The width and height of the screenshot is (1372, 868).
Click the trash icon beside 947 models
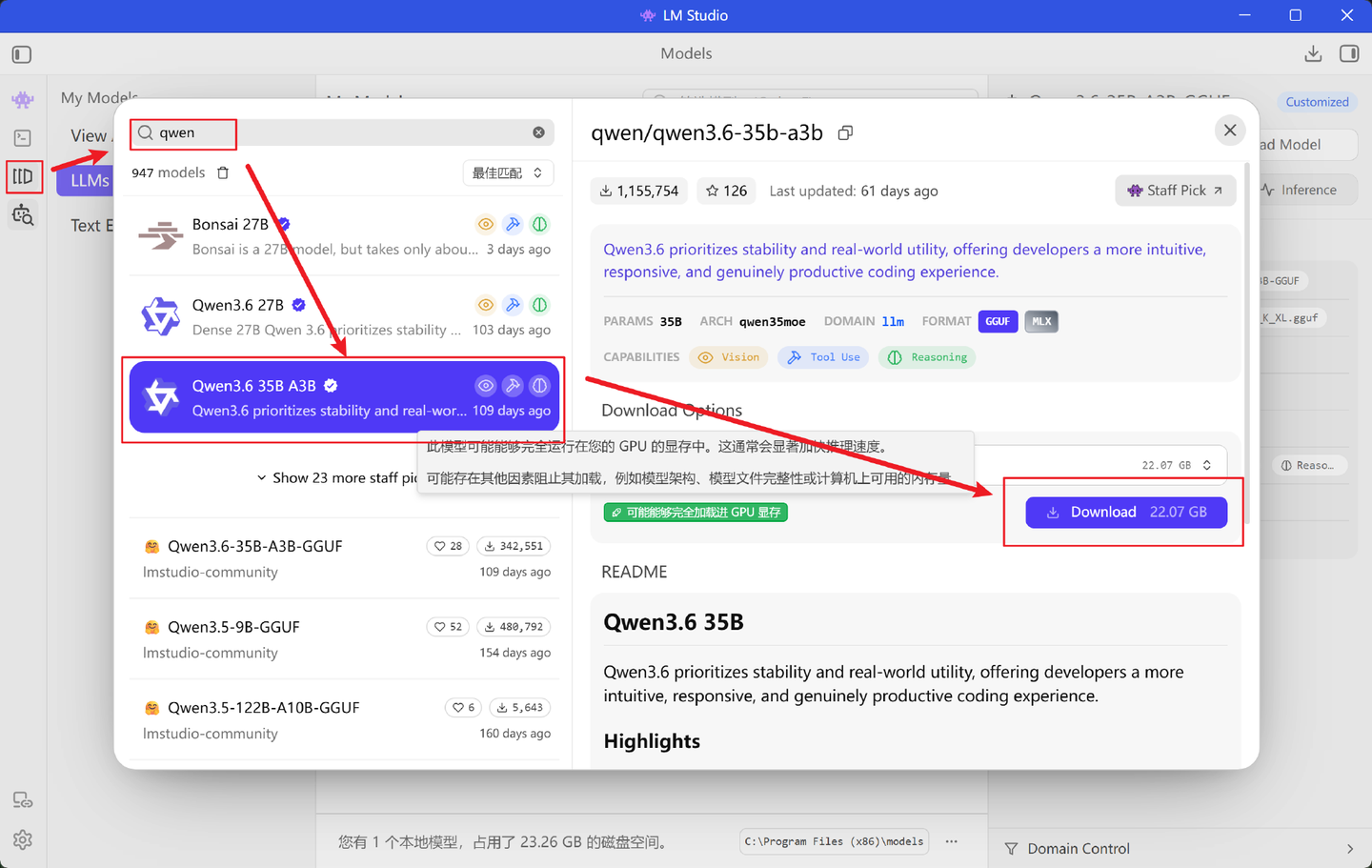[223, 172]
